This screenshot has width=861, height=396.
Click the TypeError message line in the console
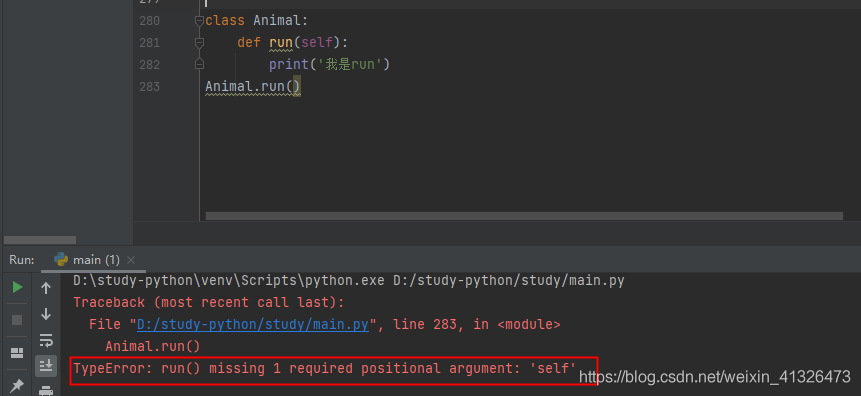[x=325, y=369]
